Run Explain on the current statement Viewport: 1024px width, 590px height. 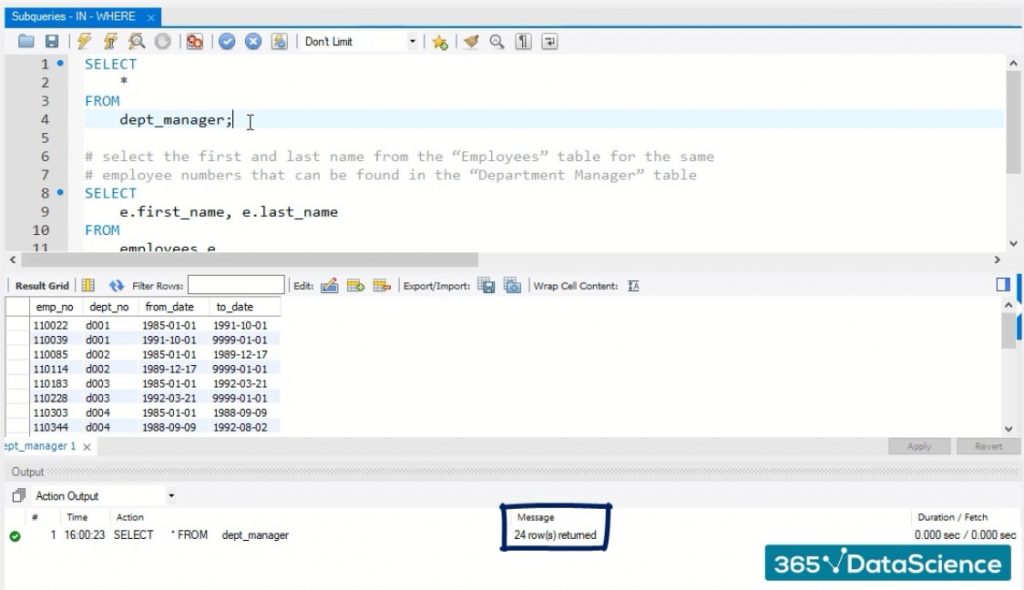[136, 42]
